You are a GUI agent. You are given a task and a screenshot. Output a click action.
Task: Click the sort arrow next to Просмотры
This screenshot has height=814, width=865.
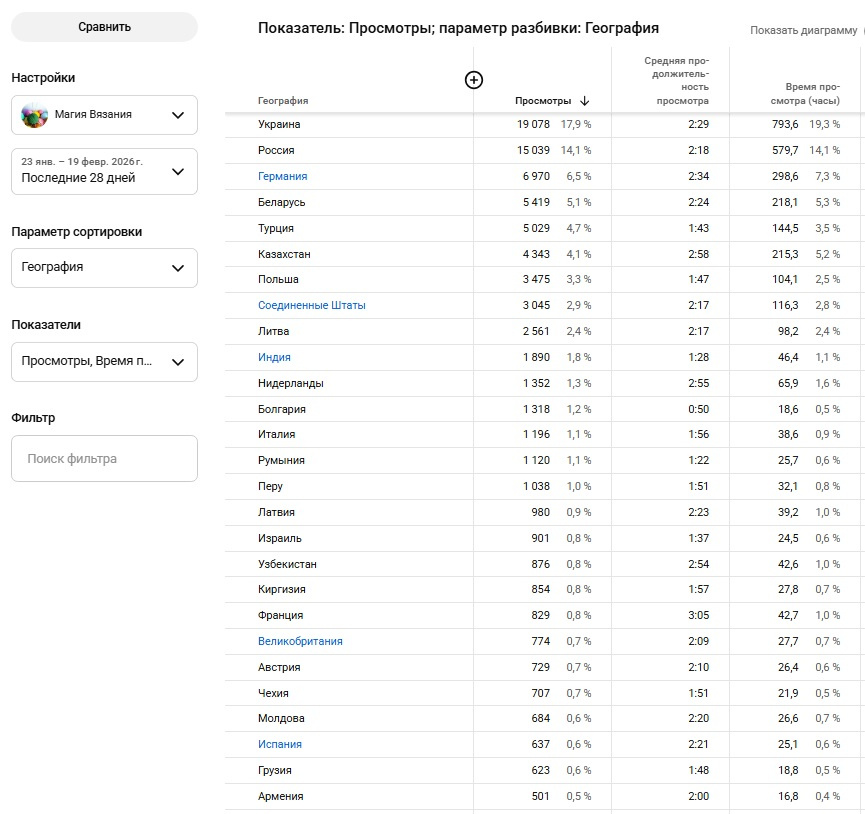point(585,101)
